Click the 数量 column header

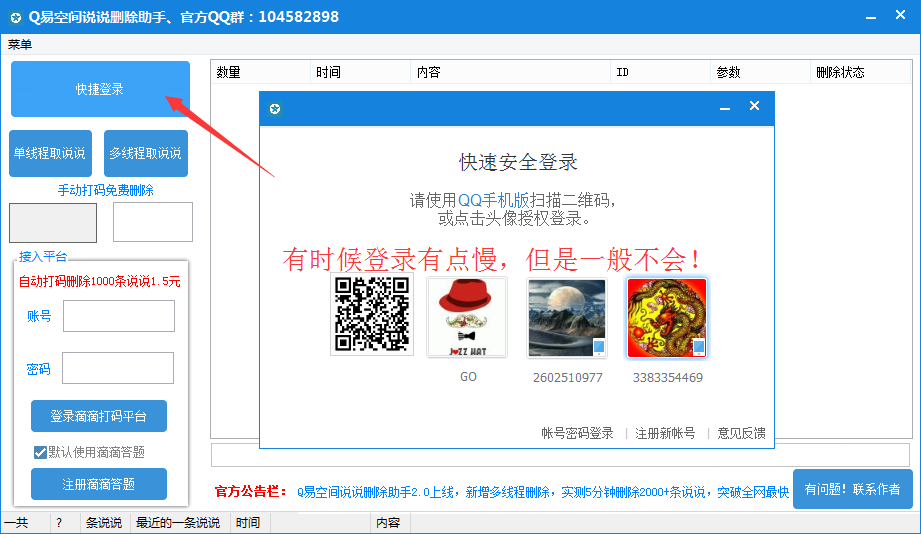(x=260, y=72)
